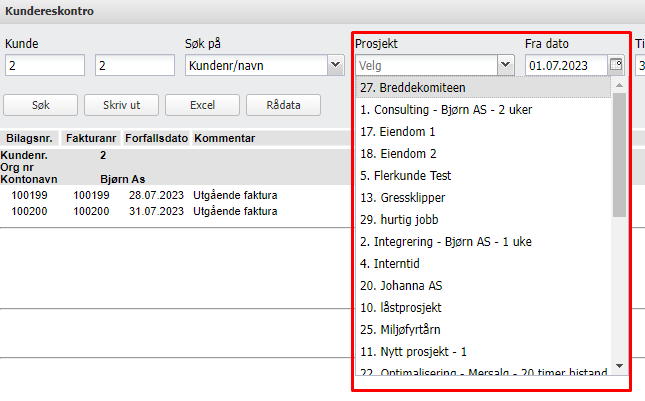Click the project list scrollbar up arrow
The image size is (645, 401).
[x=619, y=86]
